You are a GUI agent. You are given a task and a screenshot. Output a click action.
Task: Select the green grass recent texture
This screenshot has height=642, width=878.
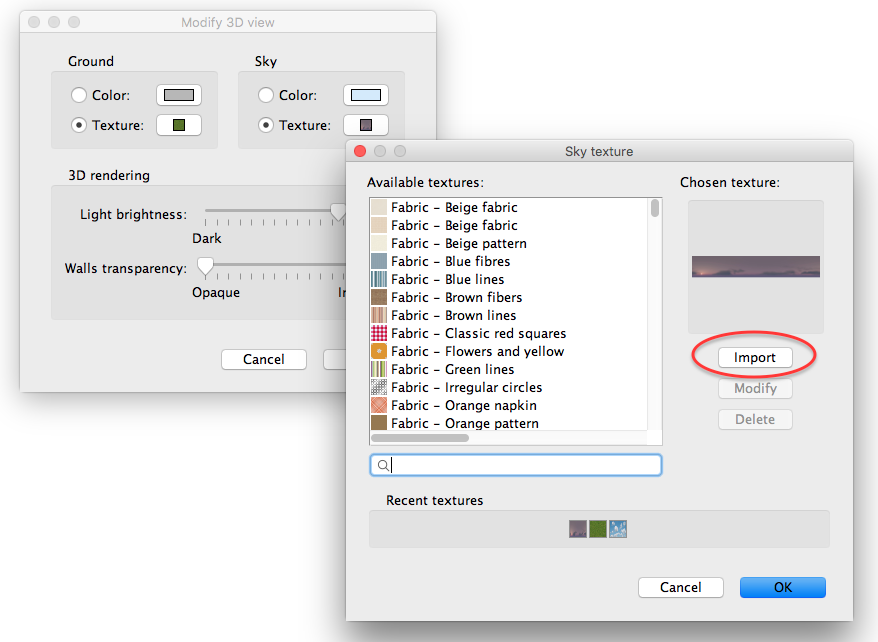click(598, 529)
